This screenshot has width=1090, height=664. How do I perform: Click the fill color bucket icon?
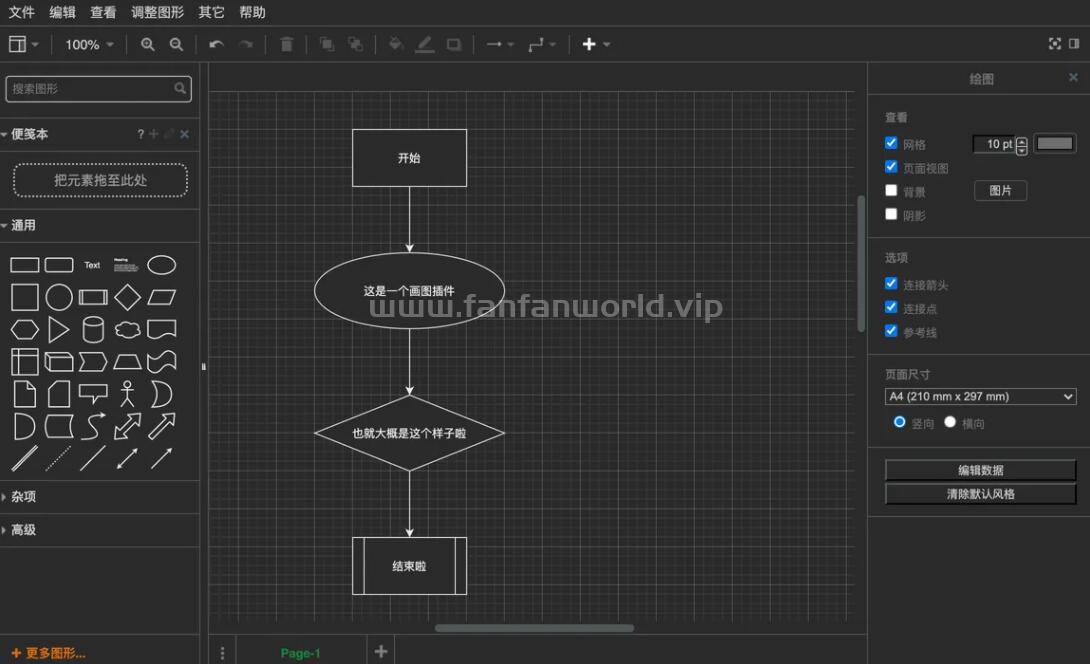pyautogui.click(x=396, y=44)
